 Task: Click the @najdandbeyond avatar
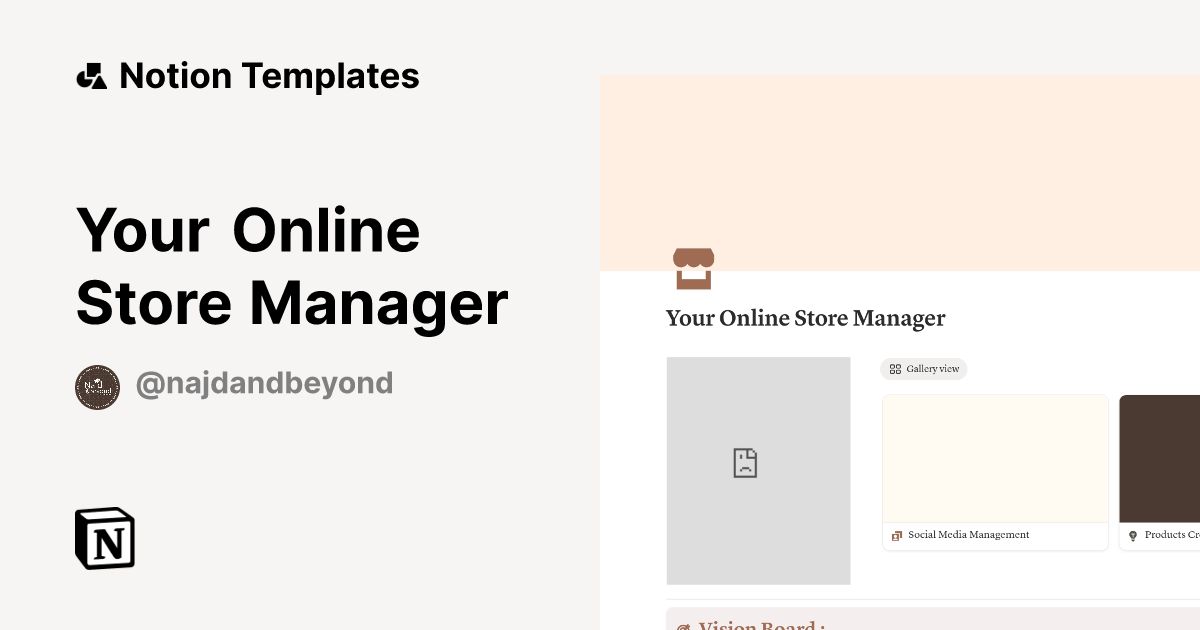[97, 386]
